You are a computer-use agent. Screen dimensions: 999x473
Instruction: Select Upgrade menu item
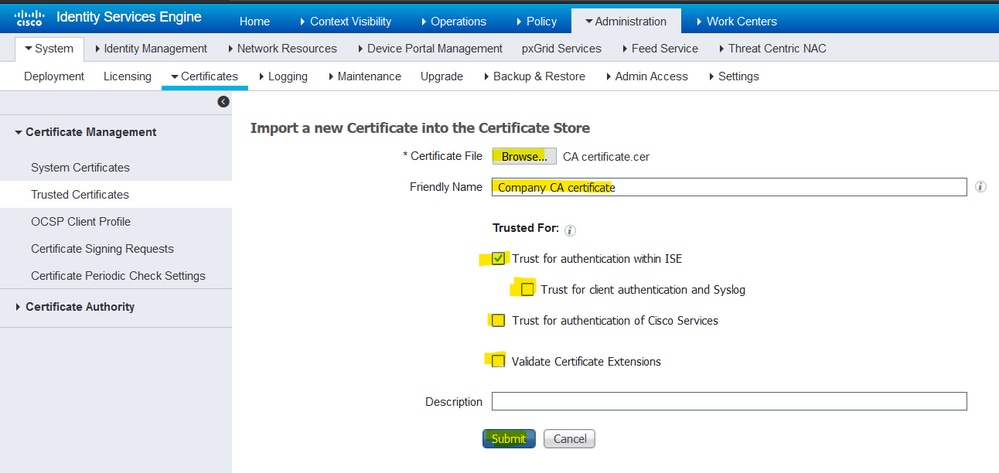tap(442, 76)
